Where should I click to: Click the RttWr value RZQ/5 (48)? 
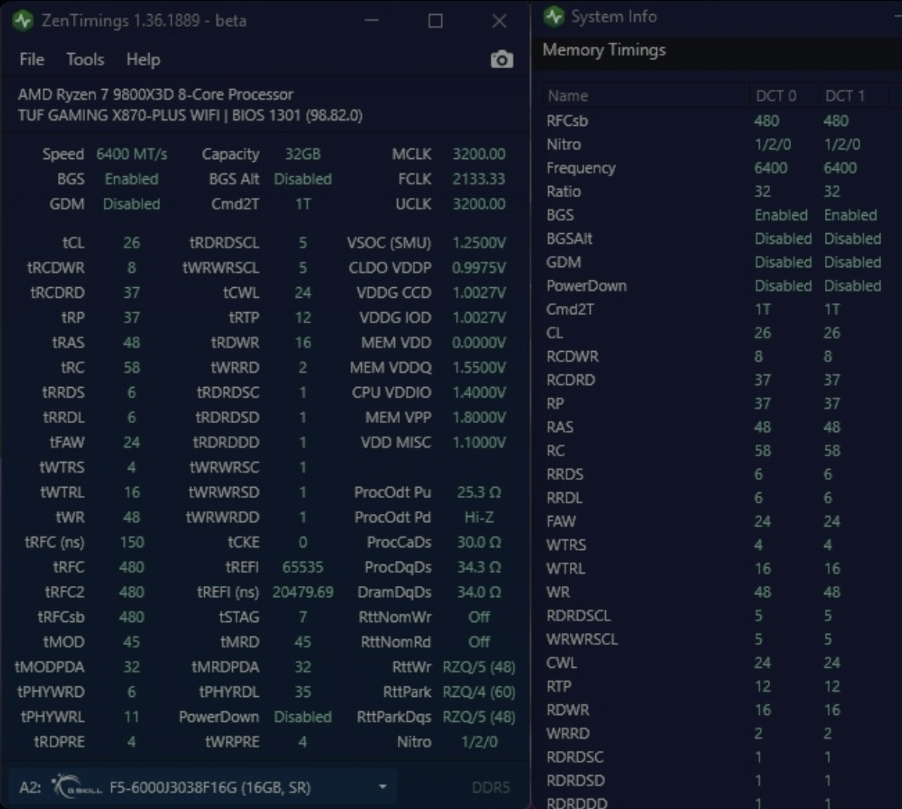pos(479,667)
